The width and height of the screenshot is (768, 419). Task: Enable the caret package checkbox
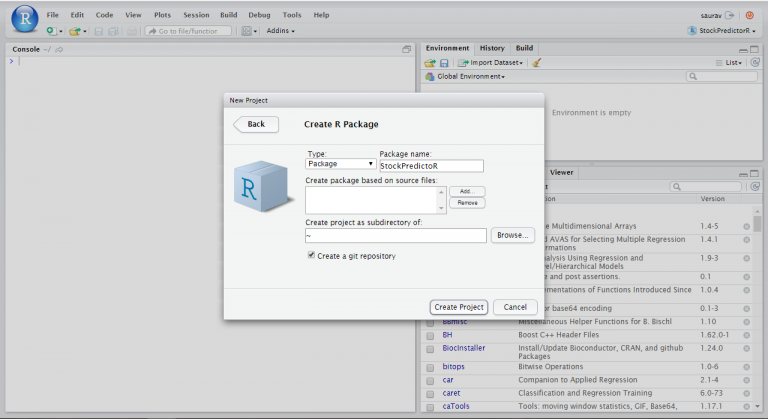(x=430, y=396)
